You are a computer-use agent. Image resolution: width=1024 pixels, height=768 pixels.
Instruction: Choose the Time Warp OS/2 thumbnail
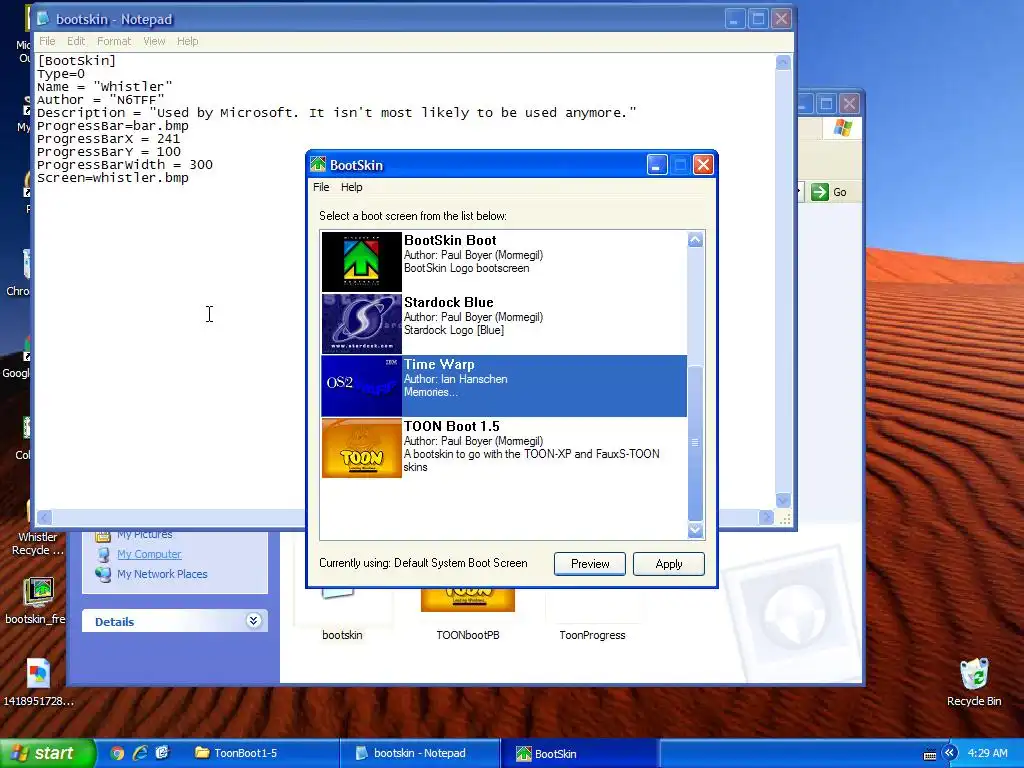362,386
